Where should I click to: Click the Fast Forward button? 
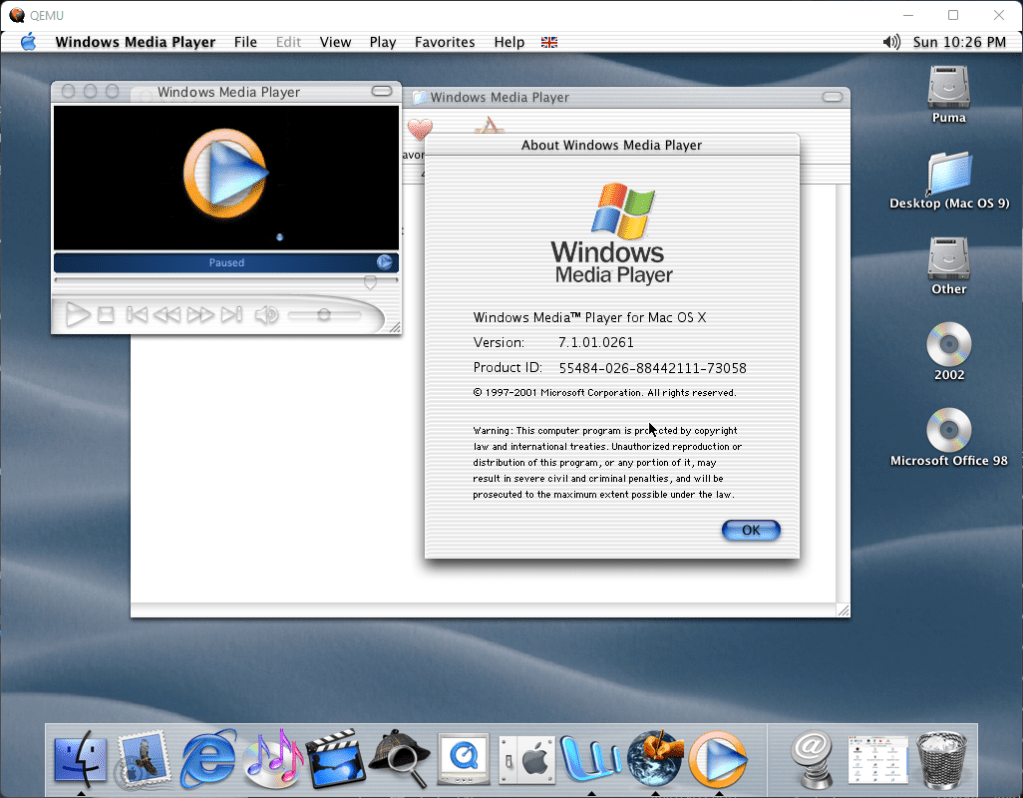click(x=200, y=316)
